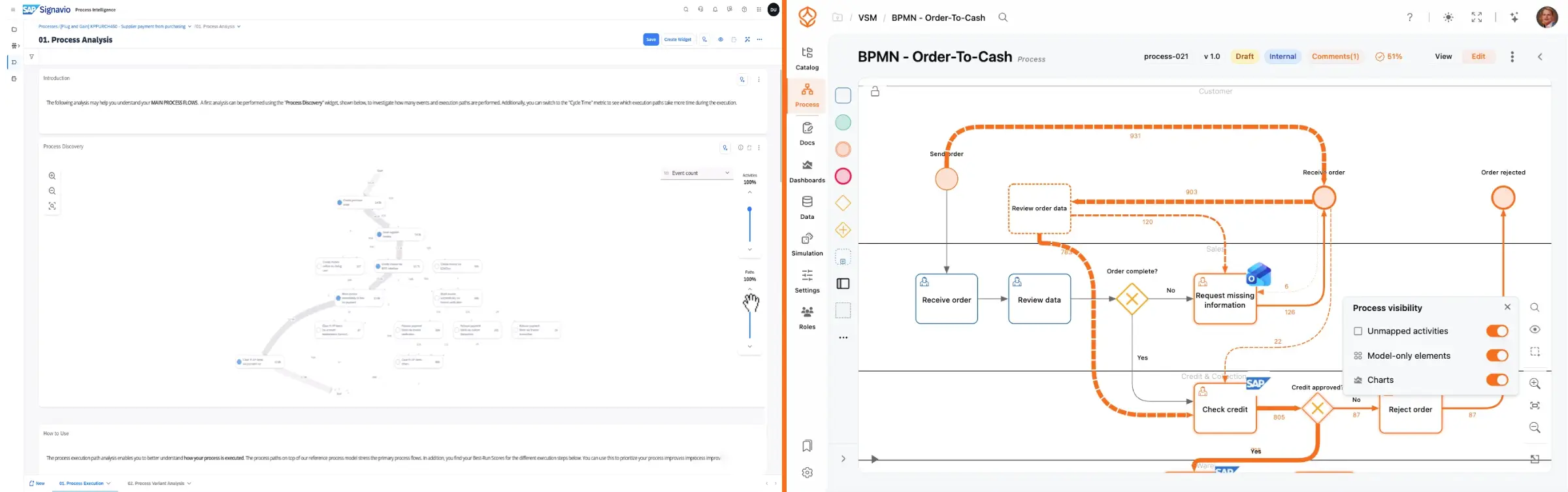
Task: Toggle the canvas lock icon
Action: 875,91
